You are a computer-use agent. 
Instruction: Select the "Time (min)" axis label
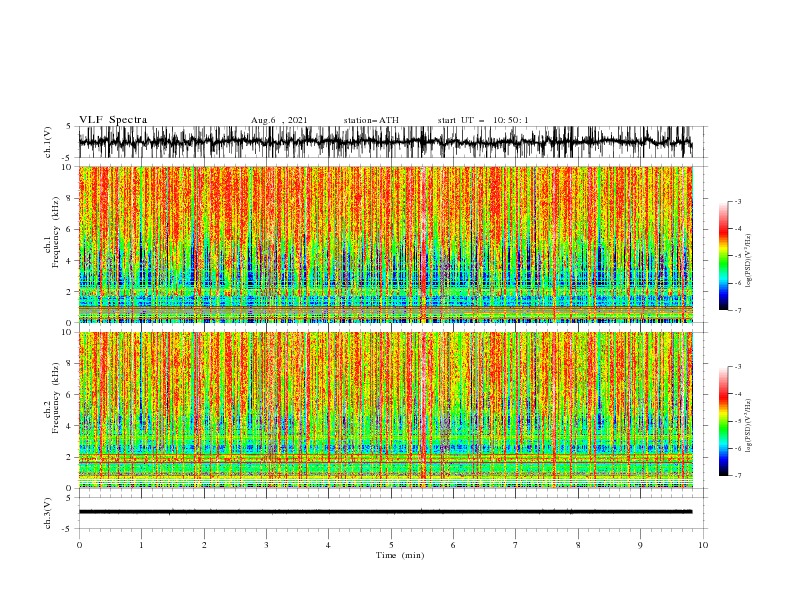400,555
